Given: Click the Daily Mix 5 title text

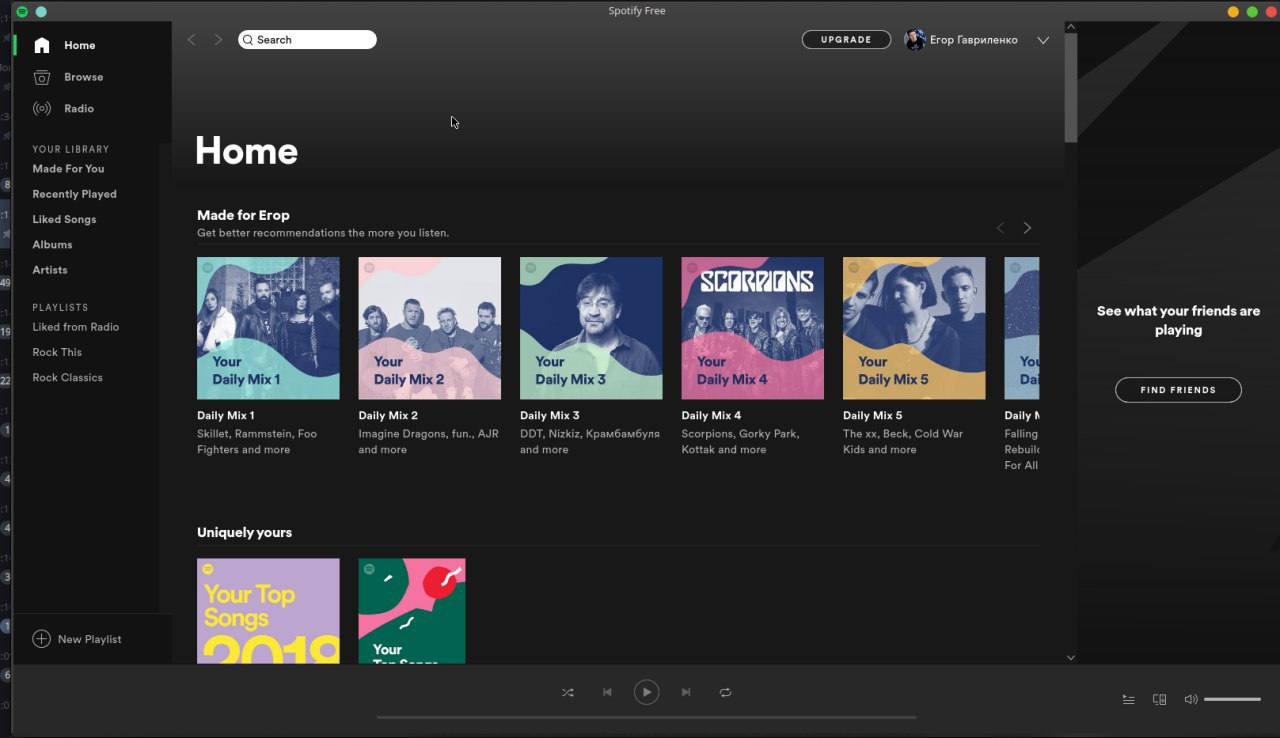Looking at the screenshot, I should [x=873, y=415].
